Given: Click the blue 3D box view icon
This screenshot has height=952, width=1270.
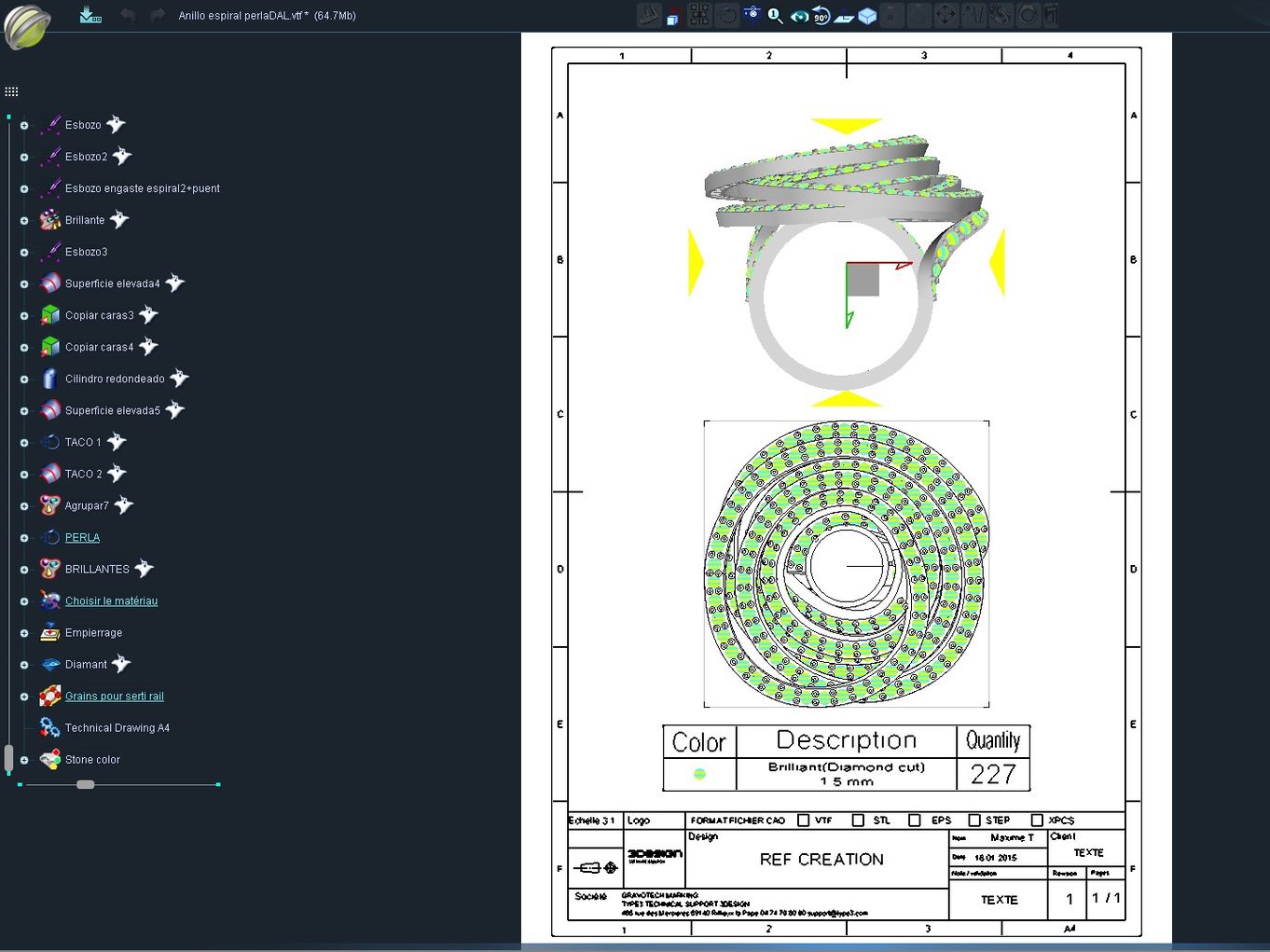Looking at the screenshot, I should point(867,16).
